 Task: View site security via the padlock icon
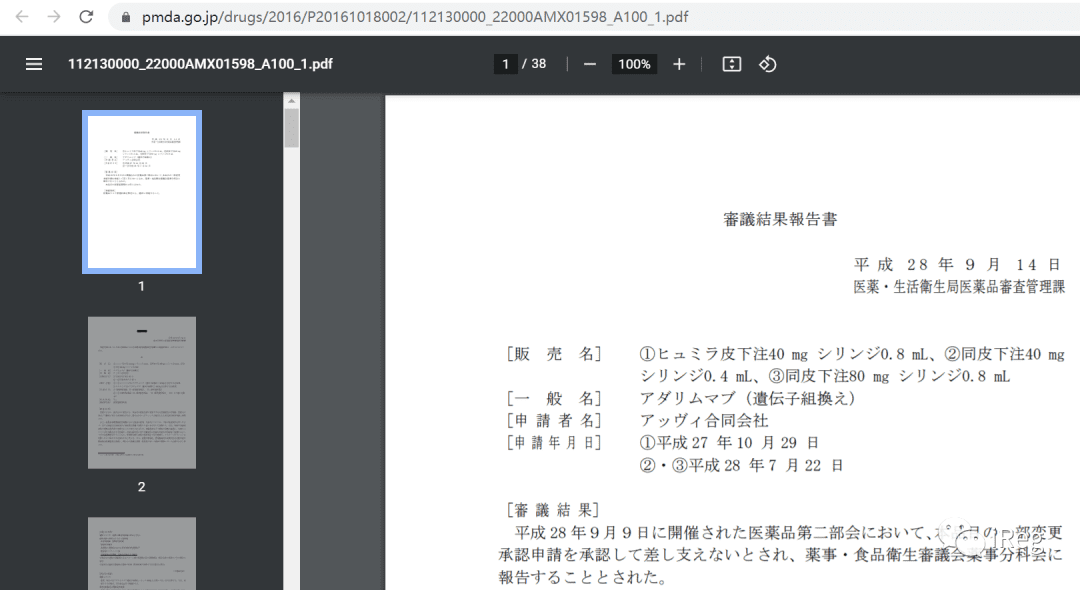click(x=126, y=17)
